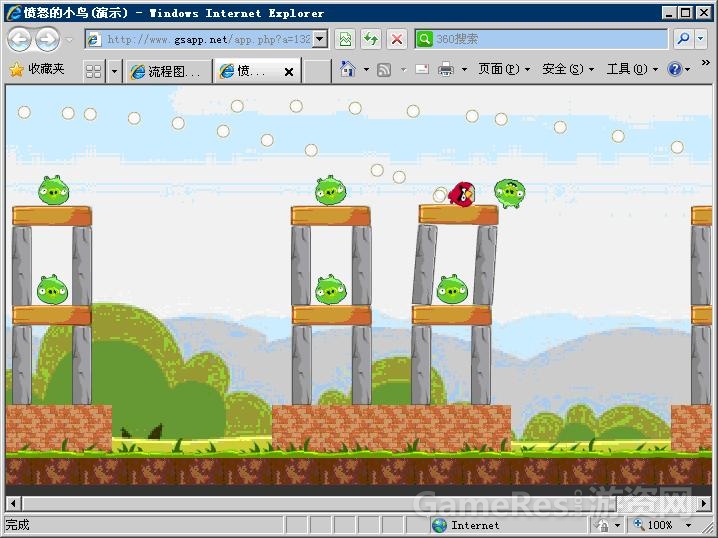Refresh the page with green arrows icon
718x538 pixels.
coord(371,39)
